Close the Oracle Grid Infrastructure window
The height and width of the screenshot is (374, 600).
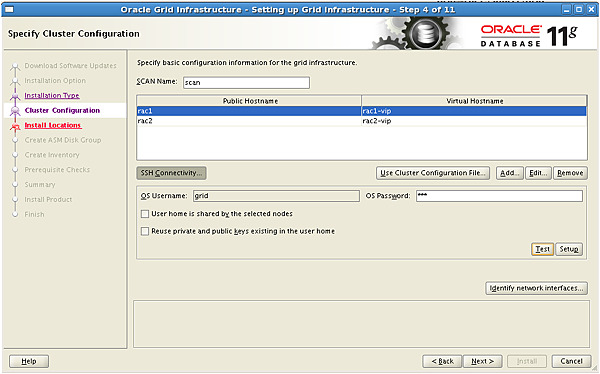coord(591,10)
